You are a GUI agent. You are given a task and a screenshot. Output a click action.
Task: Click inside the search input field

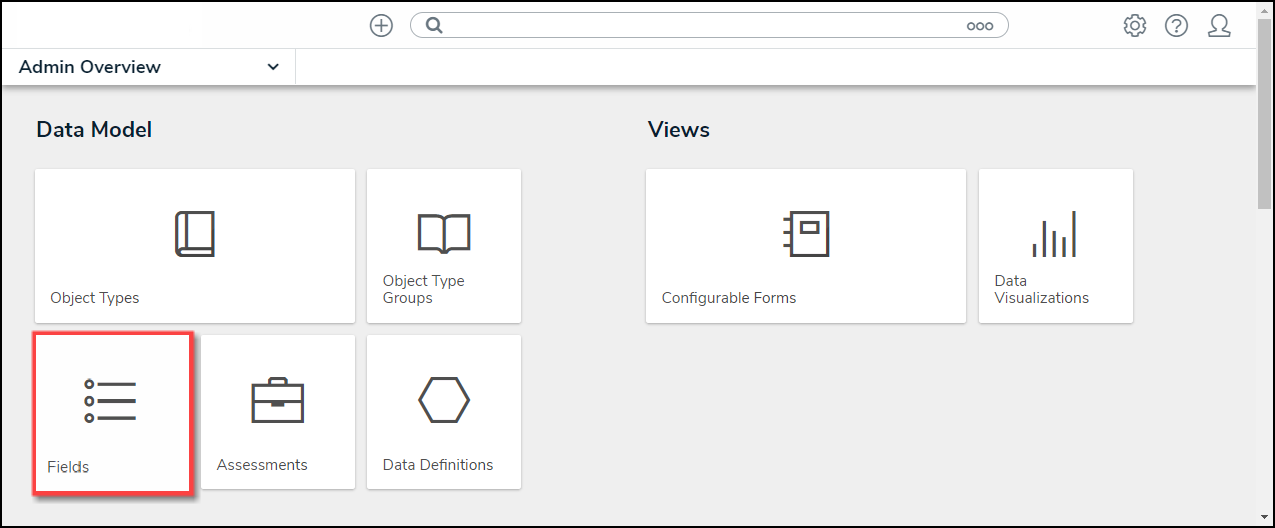click(700, 26)
